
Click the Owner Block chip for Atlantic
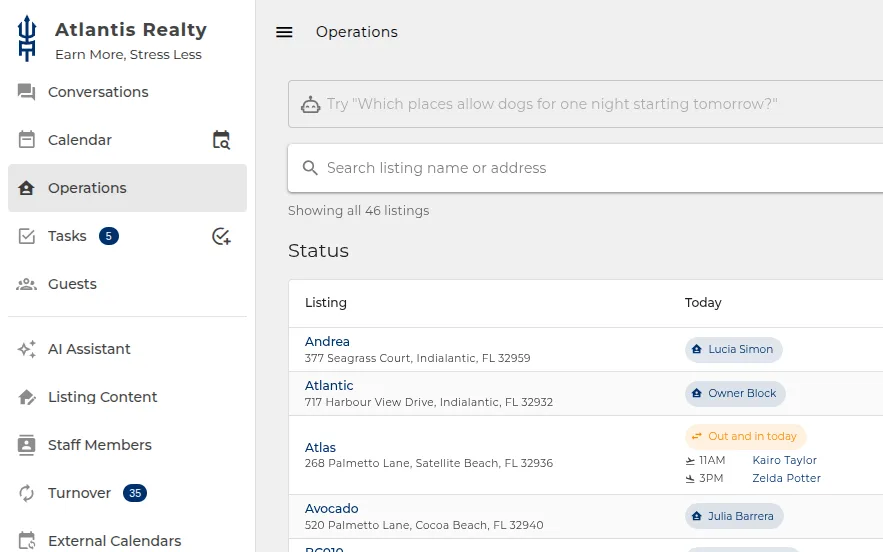735,393
